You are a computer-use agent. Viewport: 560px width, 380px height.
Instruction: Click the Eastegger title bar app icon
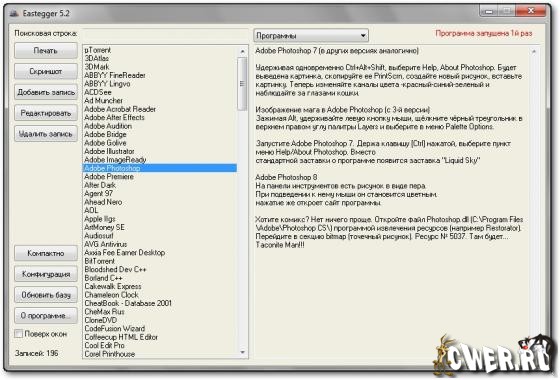pos(14,13)
